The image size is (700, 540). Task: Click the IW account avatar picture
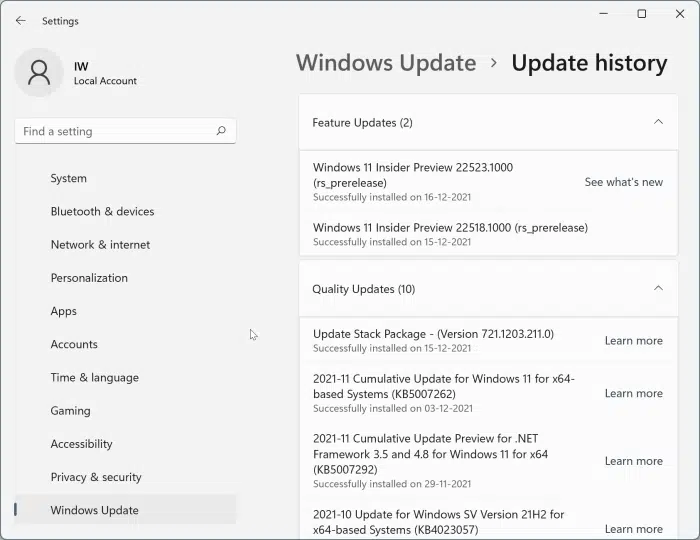(39, 73)
